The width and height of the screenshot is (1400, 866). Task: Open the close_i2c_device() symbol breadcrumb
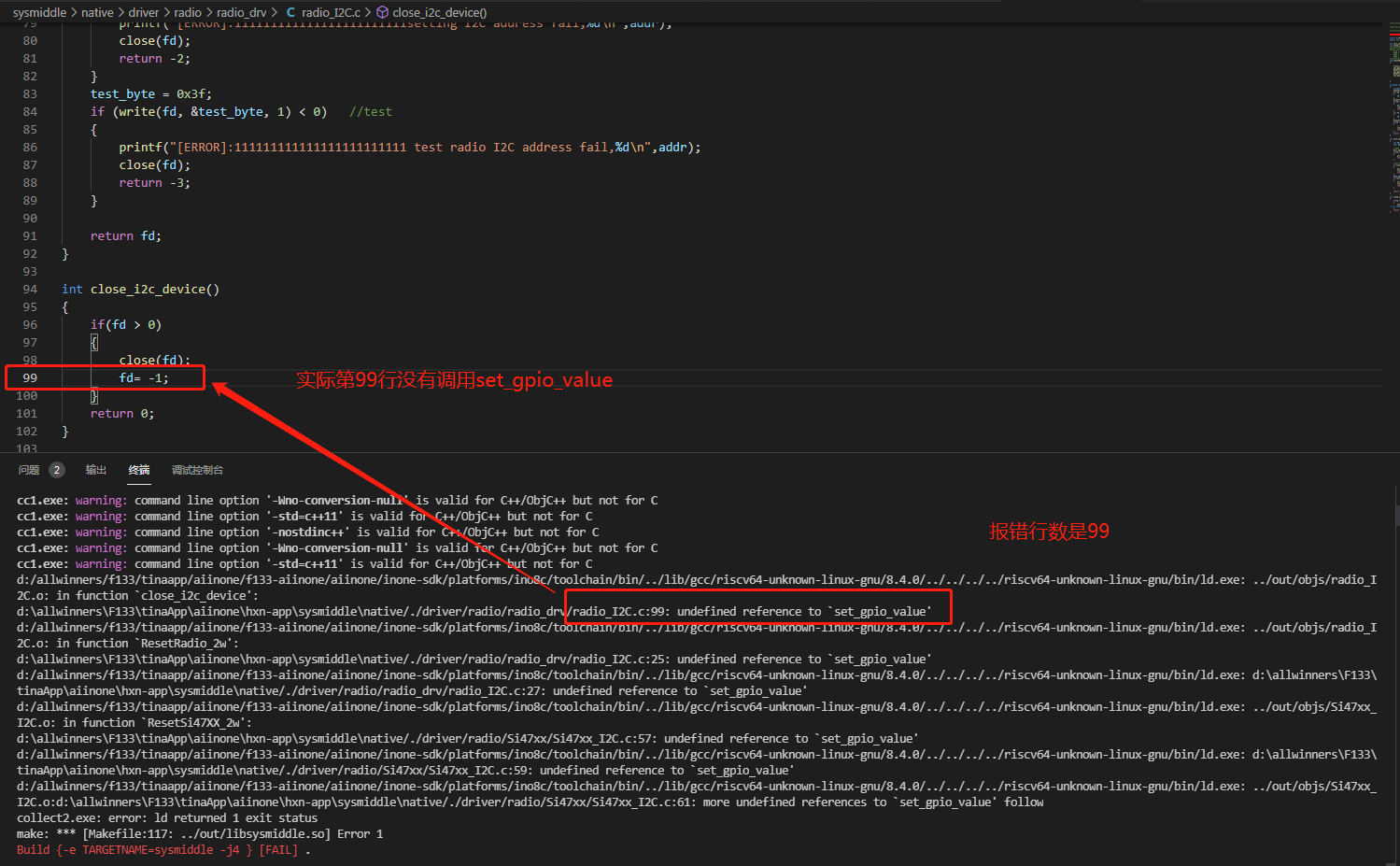tap(439, 12)
